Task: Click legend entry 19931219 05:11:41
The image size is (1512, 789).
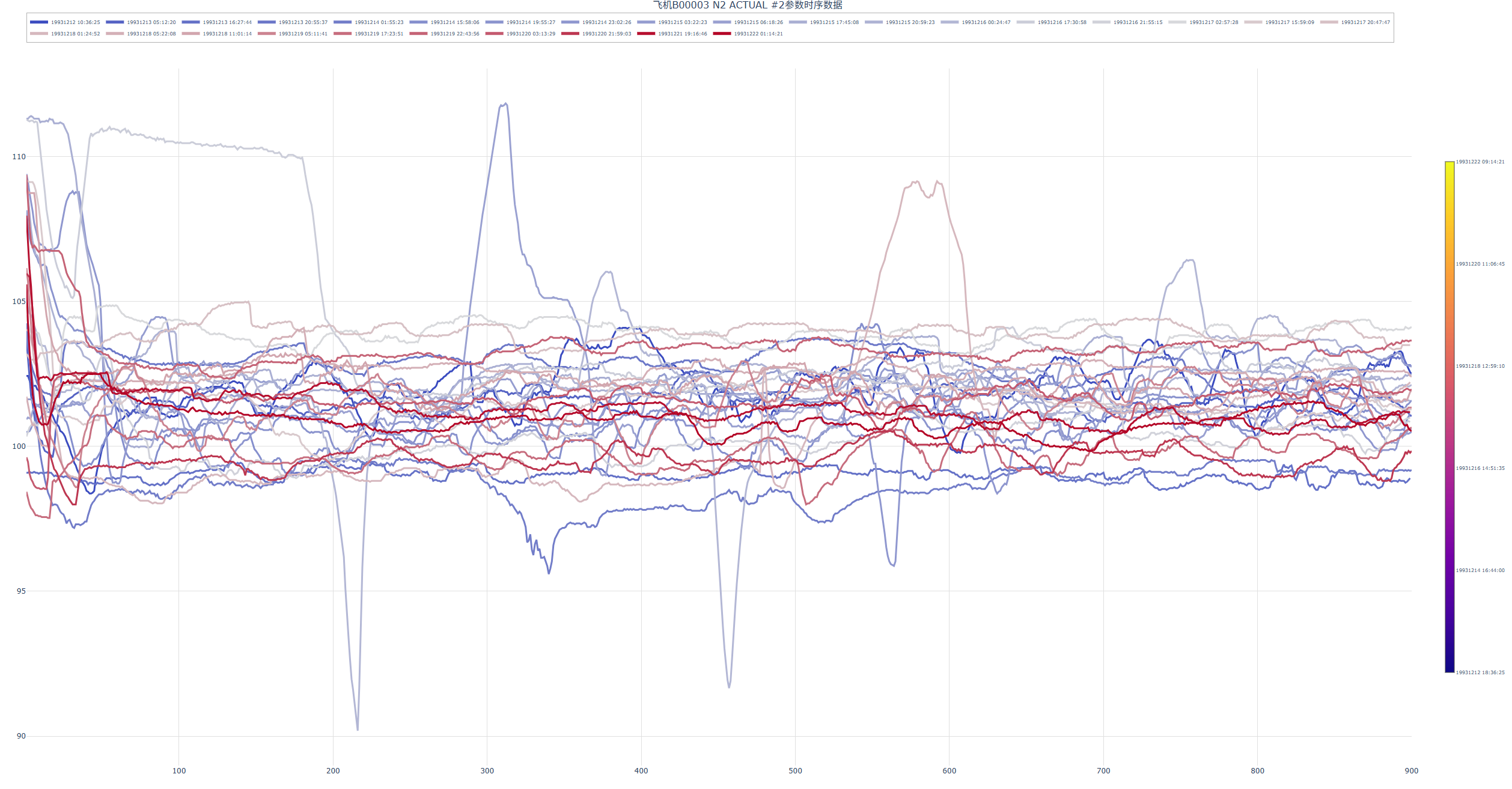Action: (303, 34)
